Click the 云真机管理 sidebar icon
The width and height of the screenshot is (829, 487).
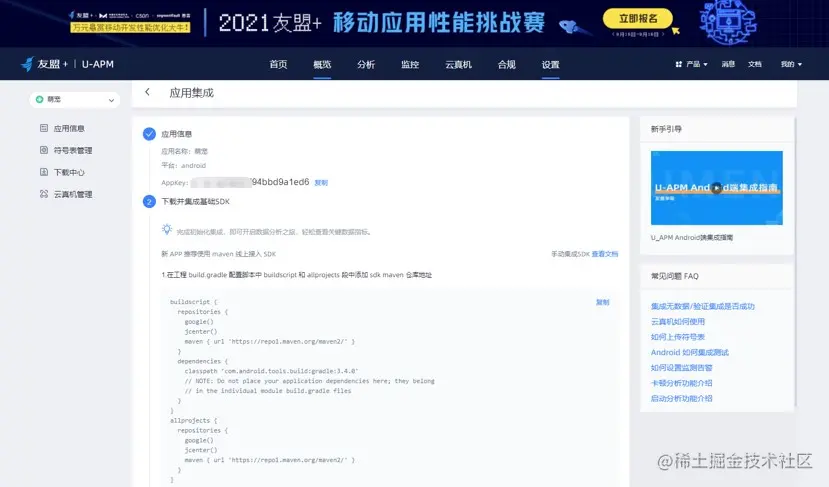pyautogui.click(x=44, y=194)
